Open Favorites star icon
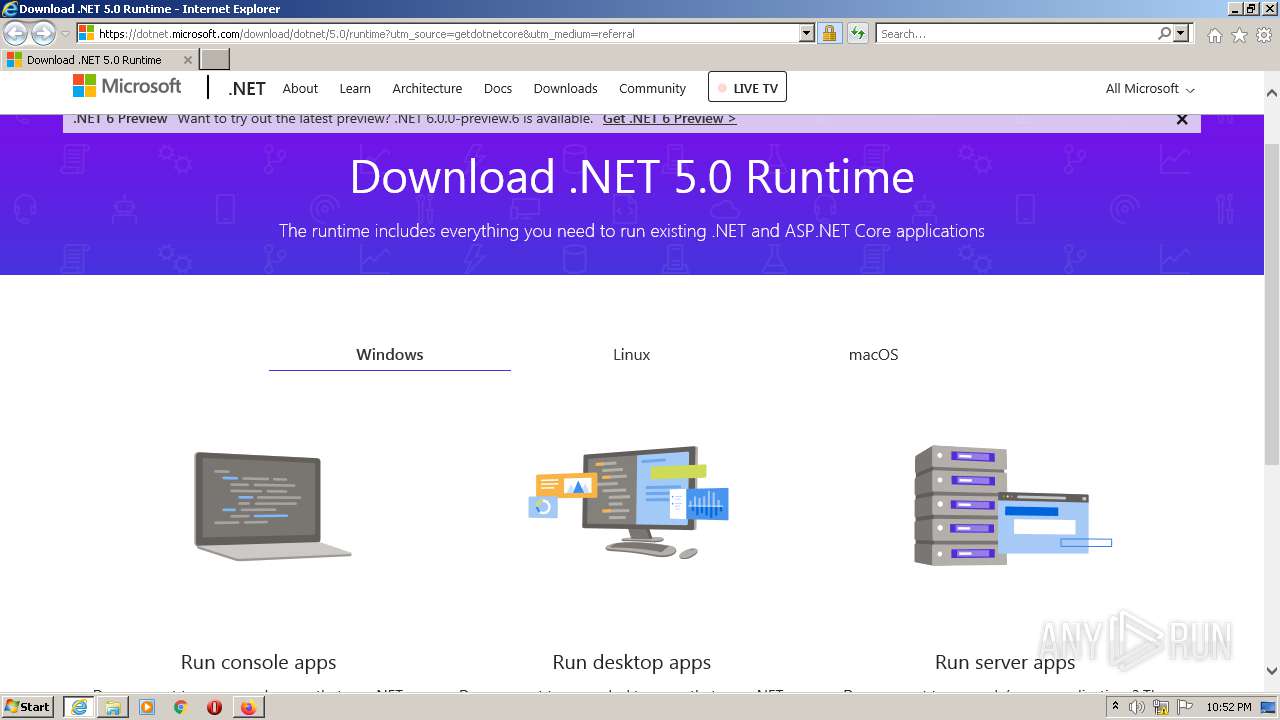The image size is (1280, 720). point(1239,35)
